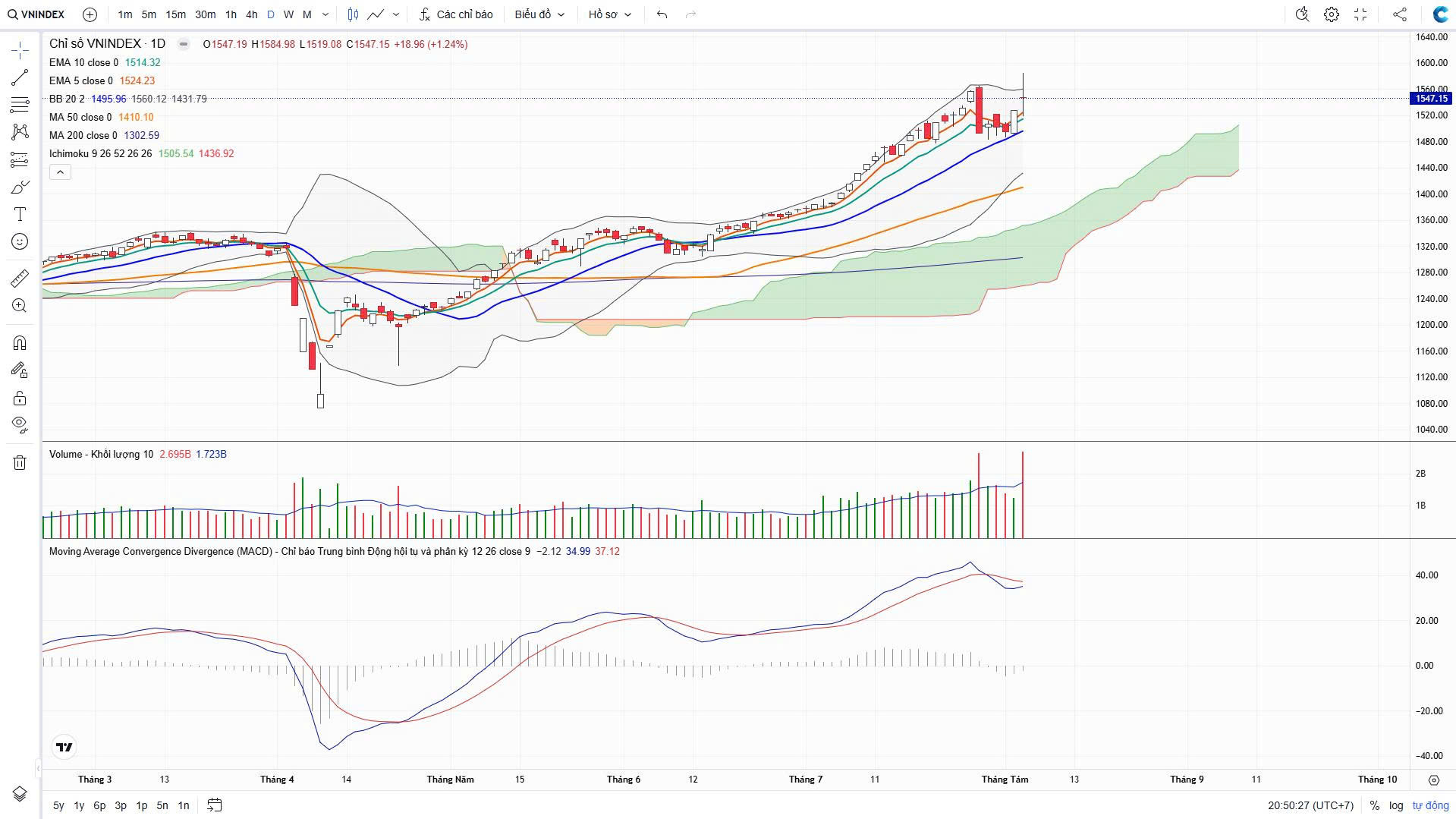Select the 'BB 20 2' indicator legend
This screenshot has height=819, width=1456.
(x=67, y=99)
